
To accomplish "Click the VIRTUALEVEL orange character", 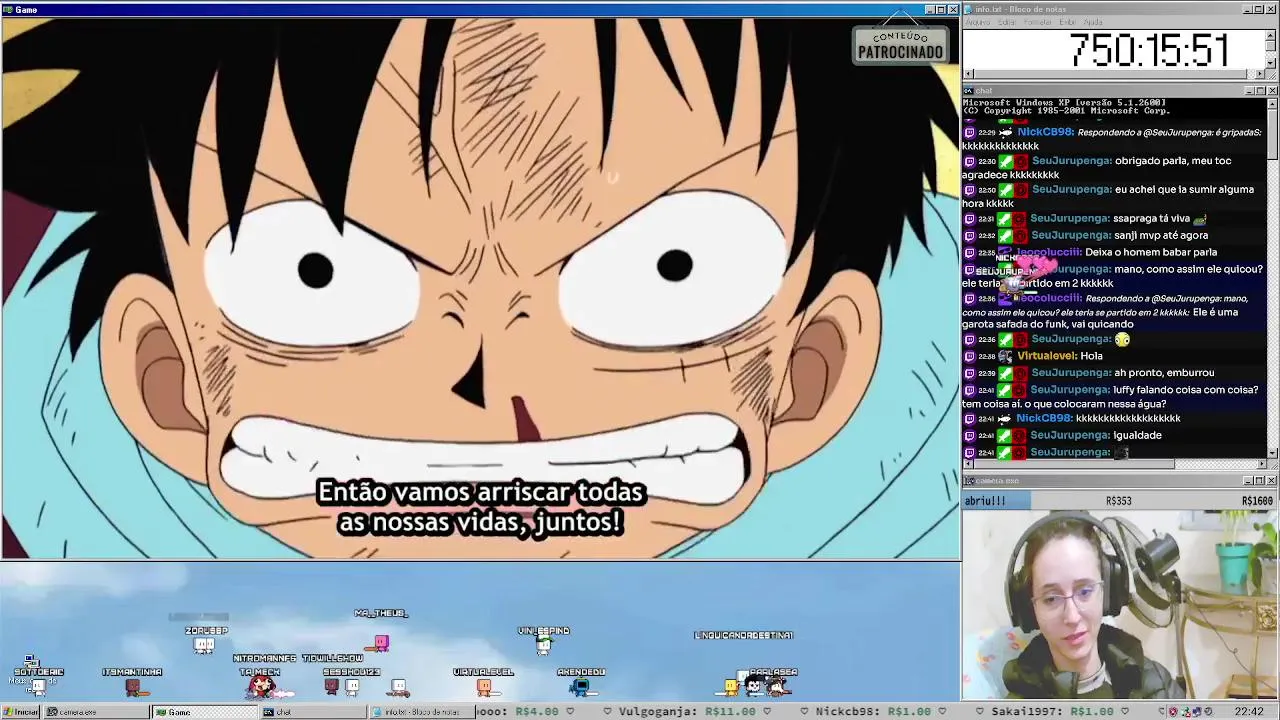I will point(484,687).
